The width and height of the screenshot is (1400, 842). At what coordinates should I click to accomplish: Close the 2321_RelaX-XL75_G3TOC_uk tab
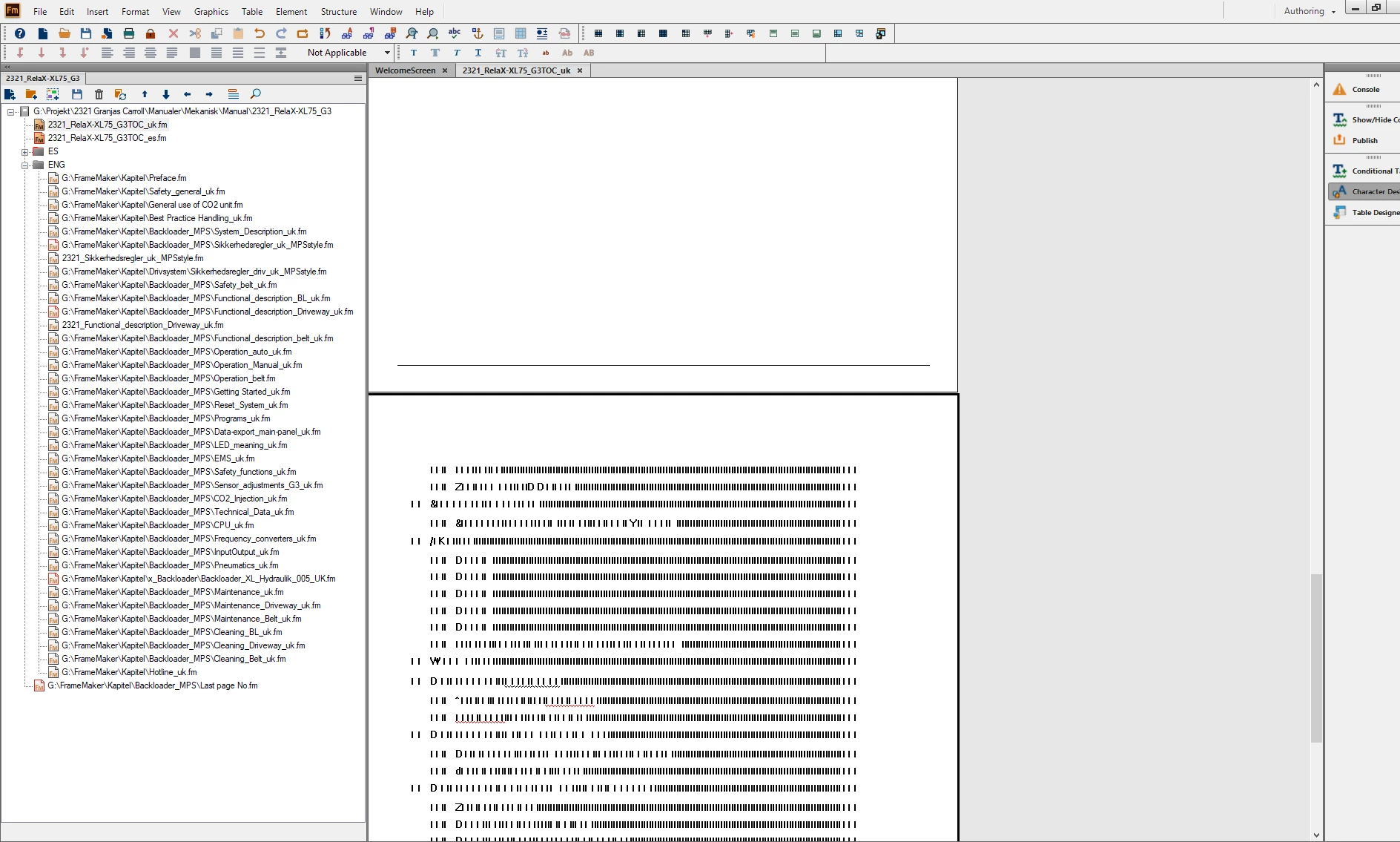tap(580, 70)
